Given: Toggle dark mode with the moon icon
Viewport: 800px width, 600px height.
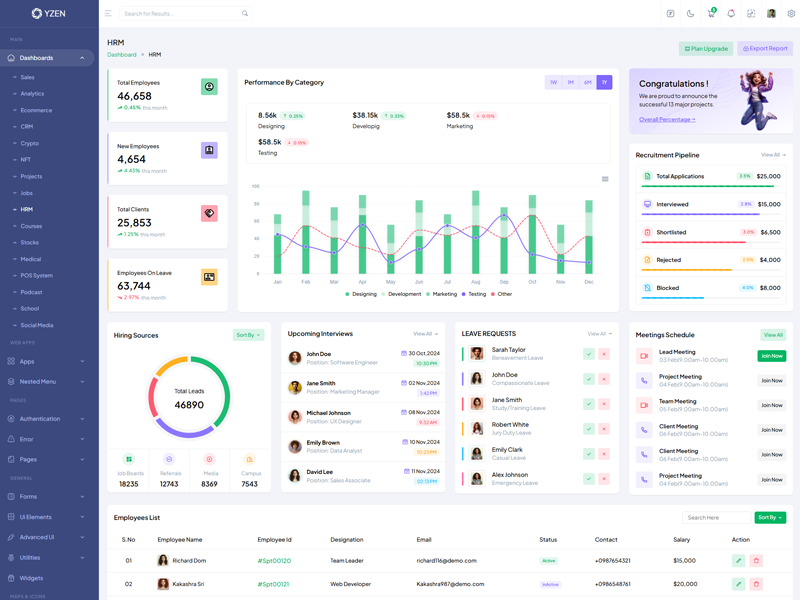Looking at the screenshot, I should pyautogui.click(x=690, y=14).
